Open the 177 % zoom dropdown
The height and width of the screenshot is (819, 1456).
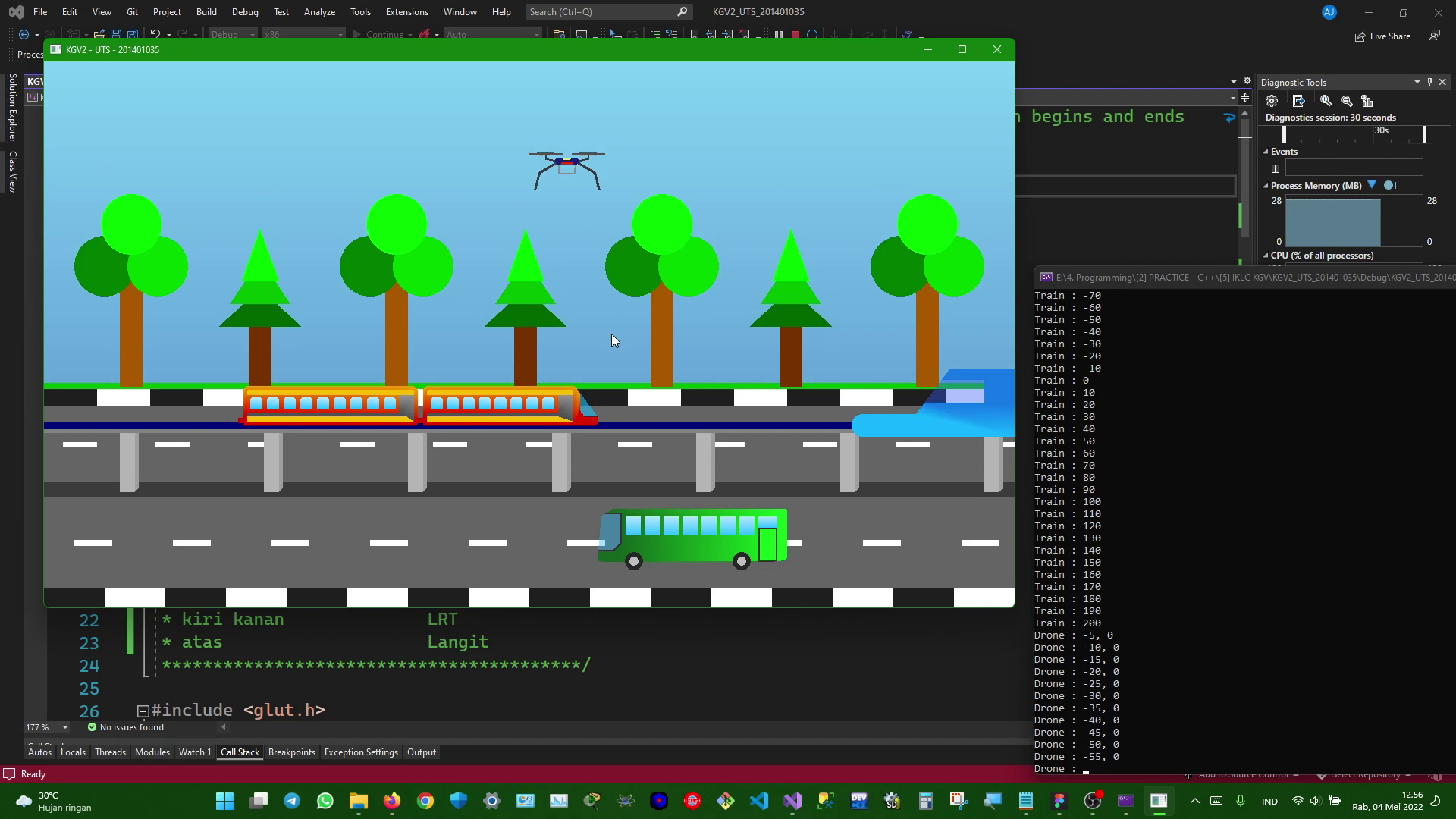coord(65,727)
